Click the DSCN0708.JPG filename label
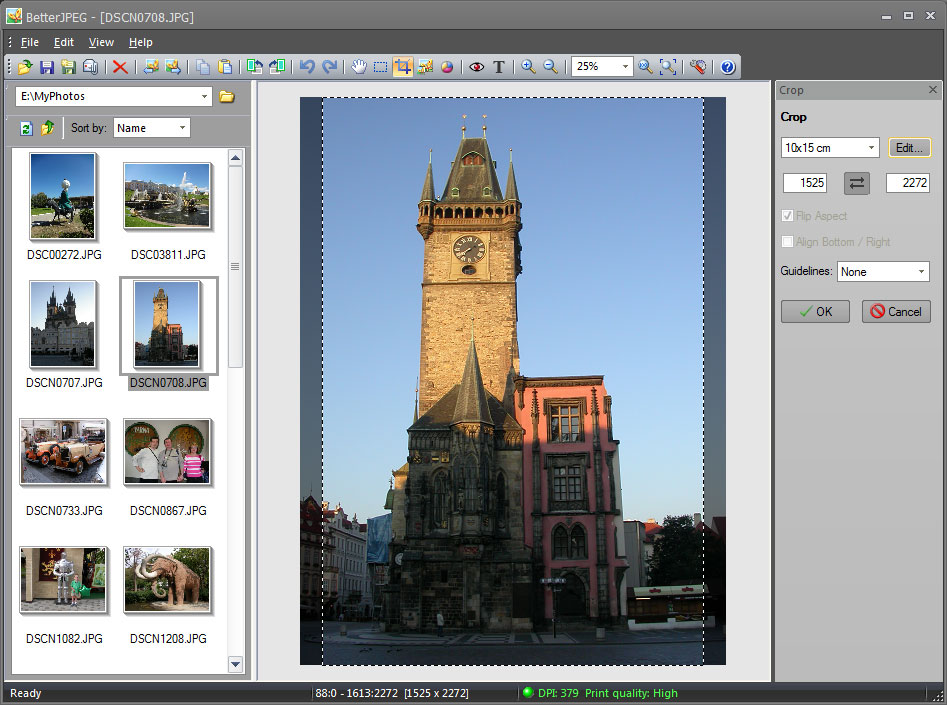947x705 pixels. [169, 383]
